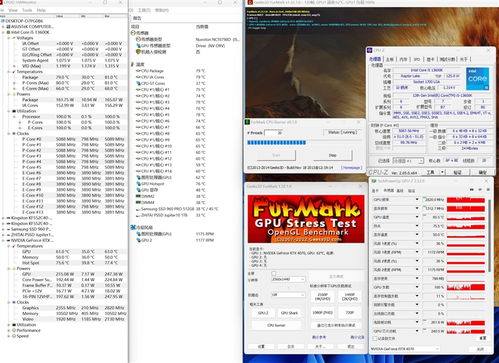Click the NVIDIA GeForce device icon in HWMonitor
The image size is (499, 363).
pyautogui.click(x=8, y=240)
